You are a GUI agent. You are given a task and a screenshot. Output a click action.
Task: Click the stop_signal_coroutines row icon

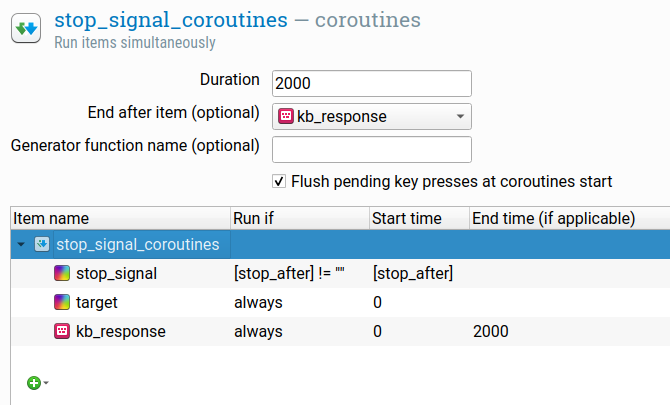pos(42,244)
